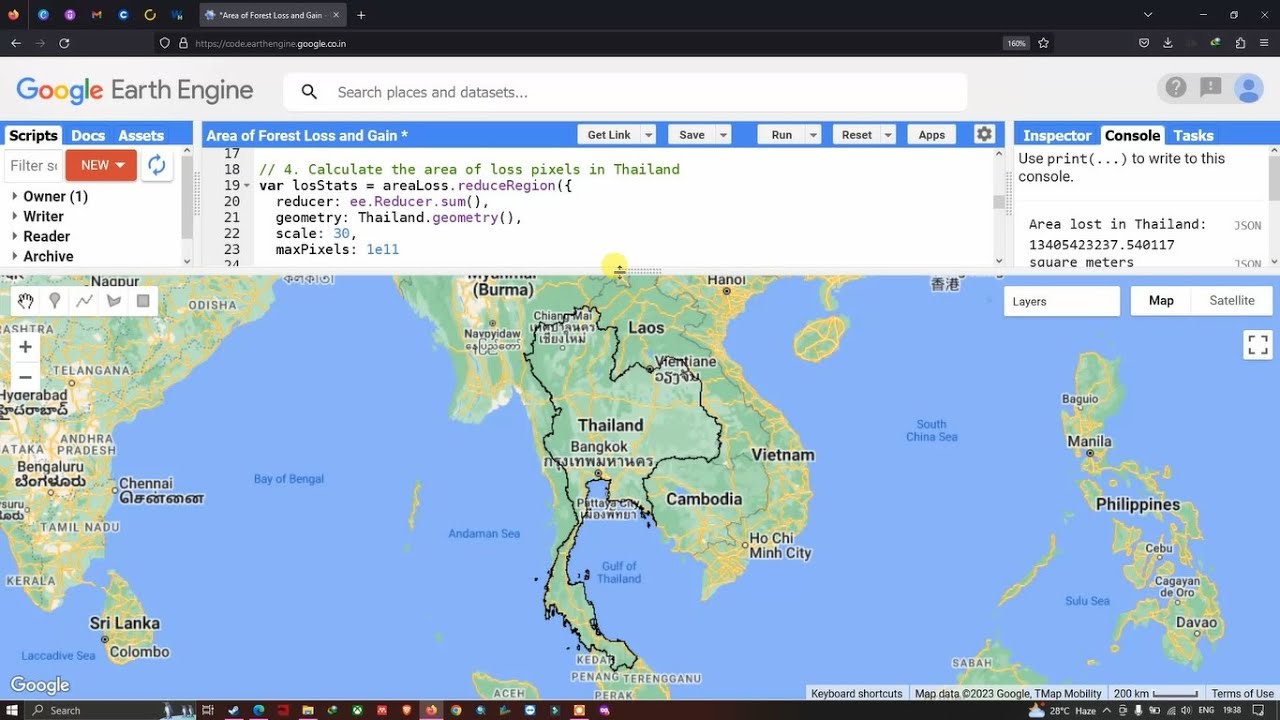The height and width of the screenshot is (720, 1280).
Task: Switch to the Inspector tab
Action: (x=1057, y=135)
